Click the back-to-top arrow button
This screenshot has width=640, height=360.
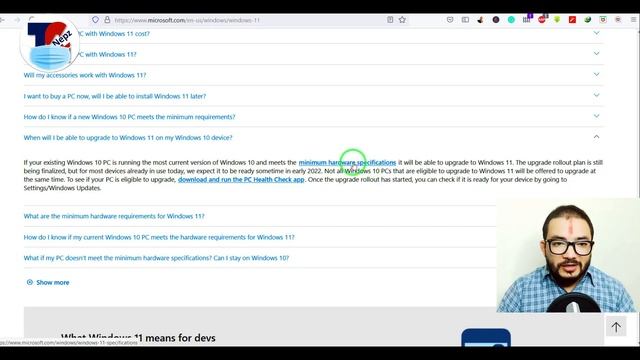pos(616,327)
